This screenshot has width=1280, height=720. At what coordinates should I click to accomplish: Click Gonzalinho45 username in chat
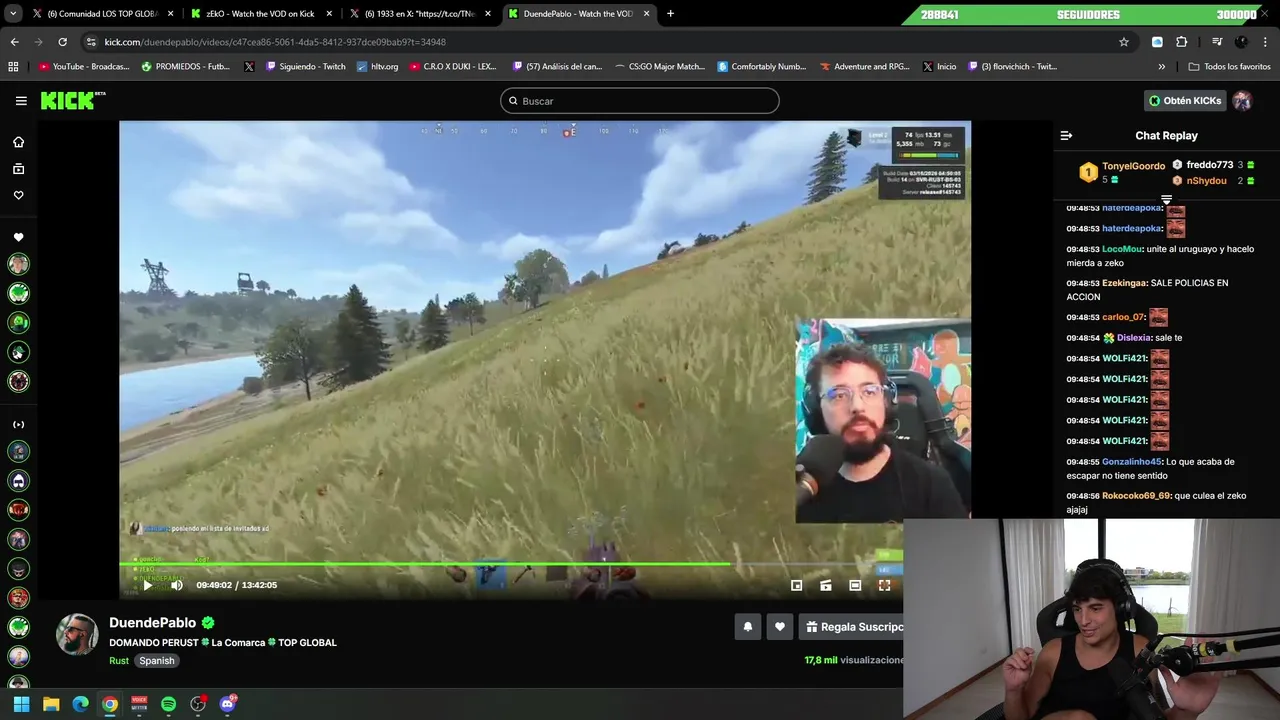coord(1132,462)
